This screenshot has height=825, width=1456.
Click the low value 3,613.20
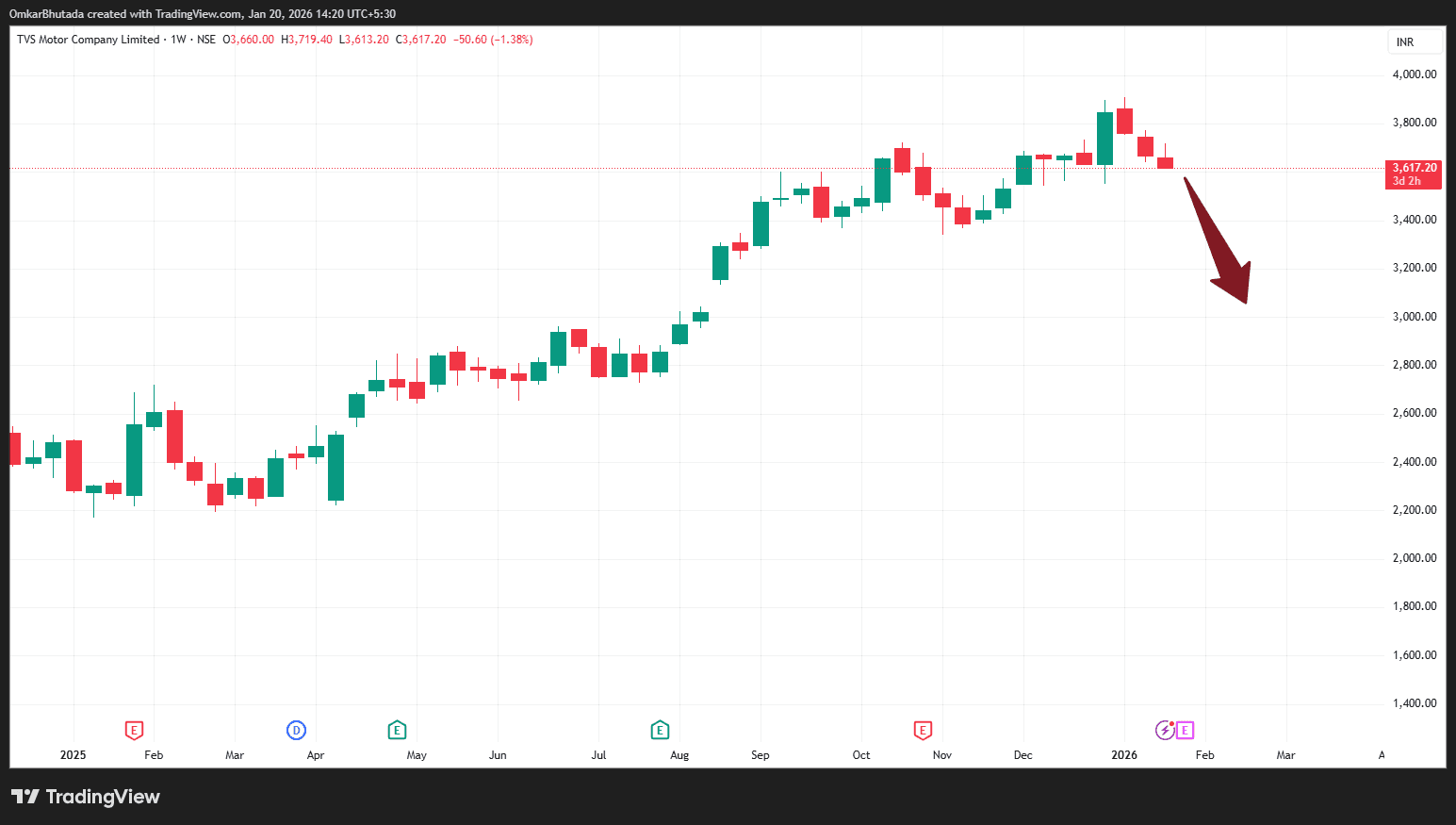(368, 40)
